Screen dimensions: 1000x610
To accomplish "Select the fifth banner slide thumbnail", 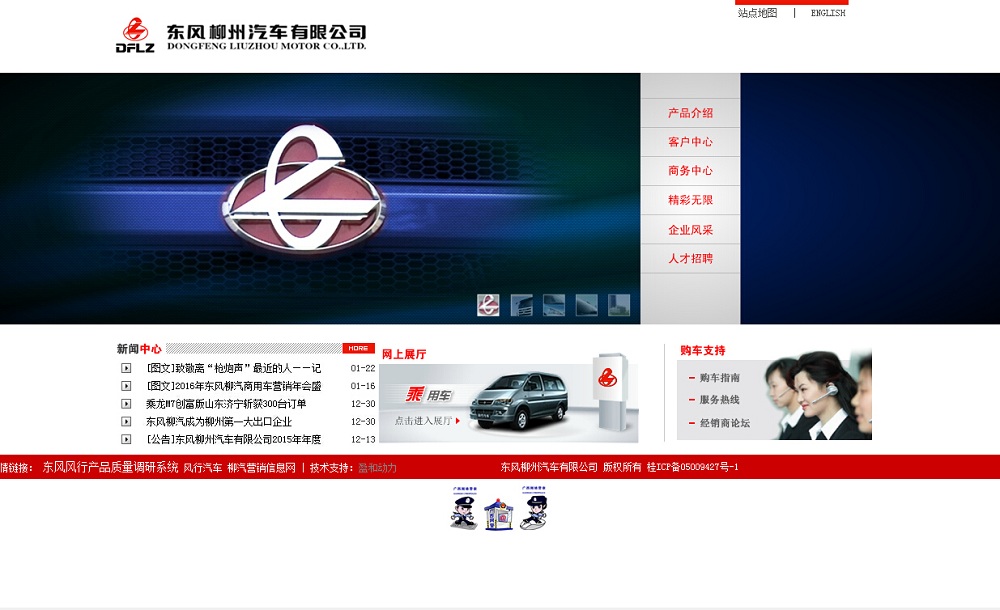I will [619, 305].
